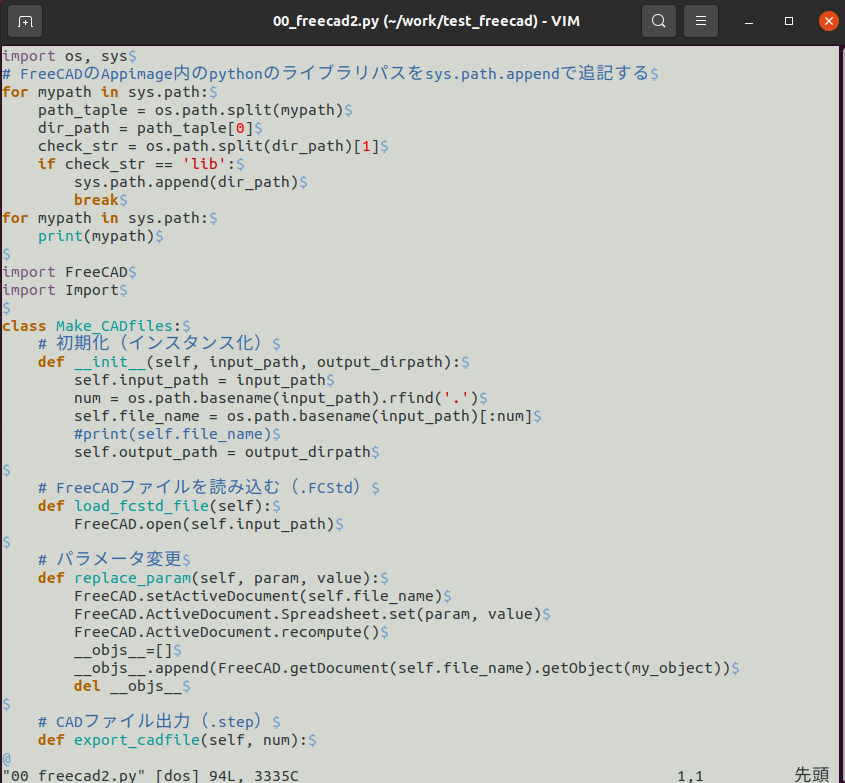Minimize the VIM terminal window

point(749,22)
